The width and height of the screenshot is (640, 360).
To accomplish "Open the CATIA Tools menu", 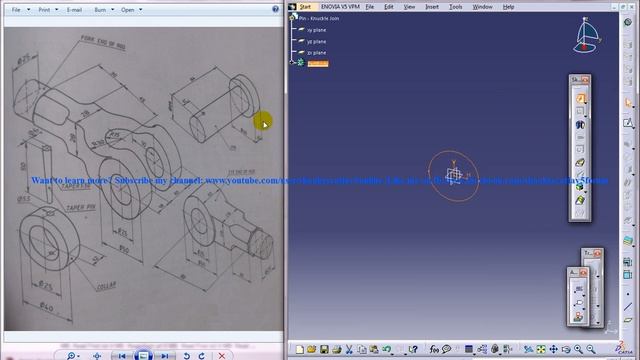I will (x=456, y=7).
